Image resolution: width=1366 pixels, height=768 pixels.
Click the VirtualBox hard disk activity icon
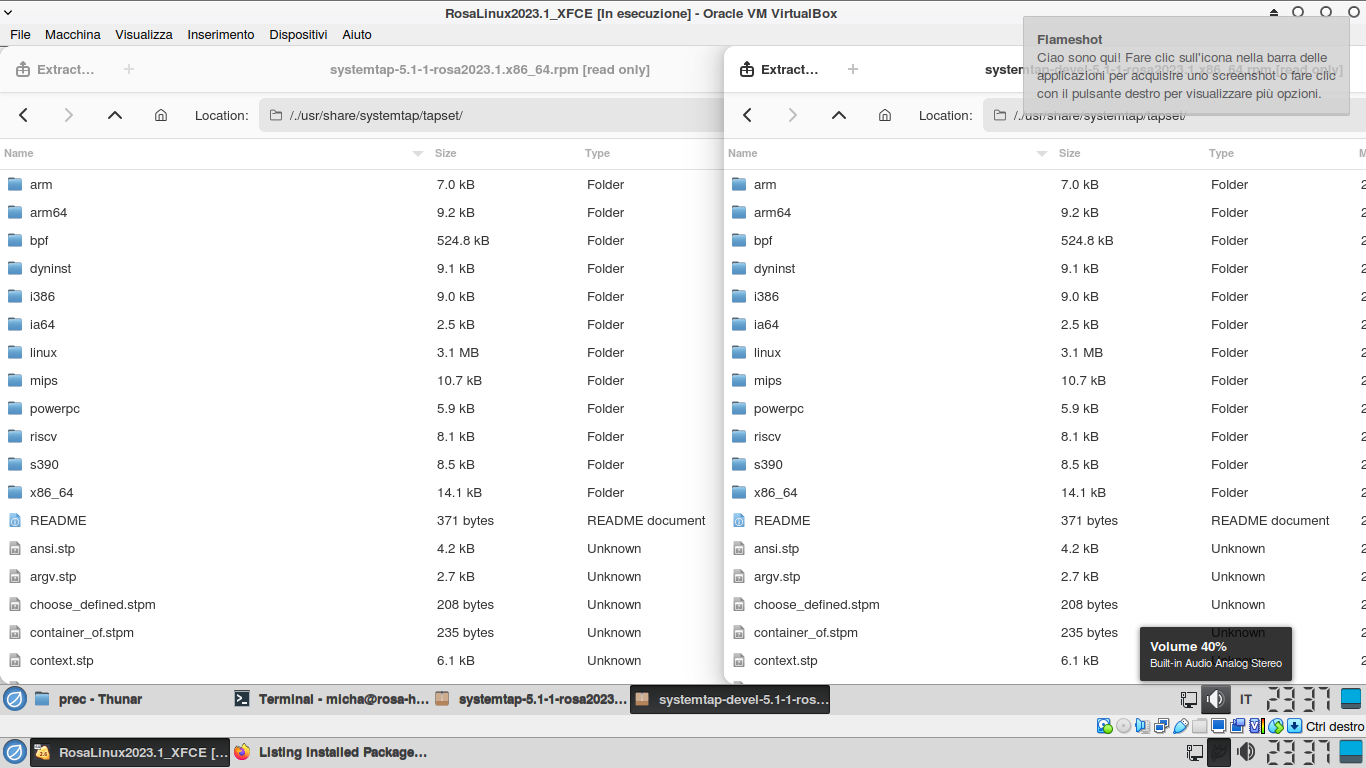(x=1105, y=726)
